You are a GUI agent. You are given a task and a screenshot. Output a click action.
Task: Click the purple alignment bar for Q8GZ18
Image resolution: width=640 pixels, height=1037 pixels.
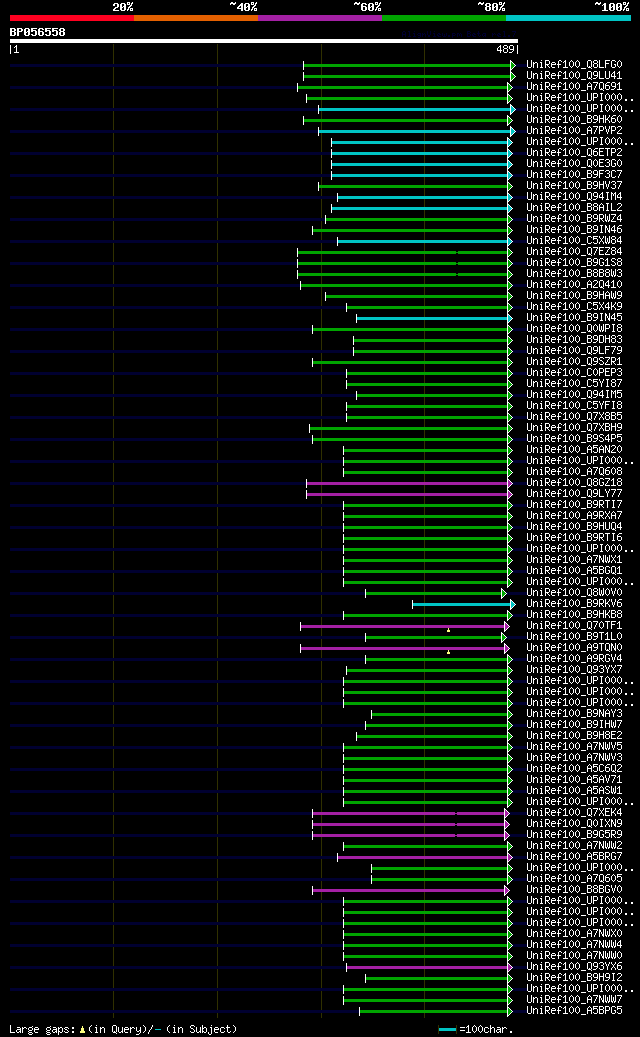pos(409,483)
